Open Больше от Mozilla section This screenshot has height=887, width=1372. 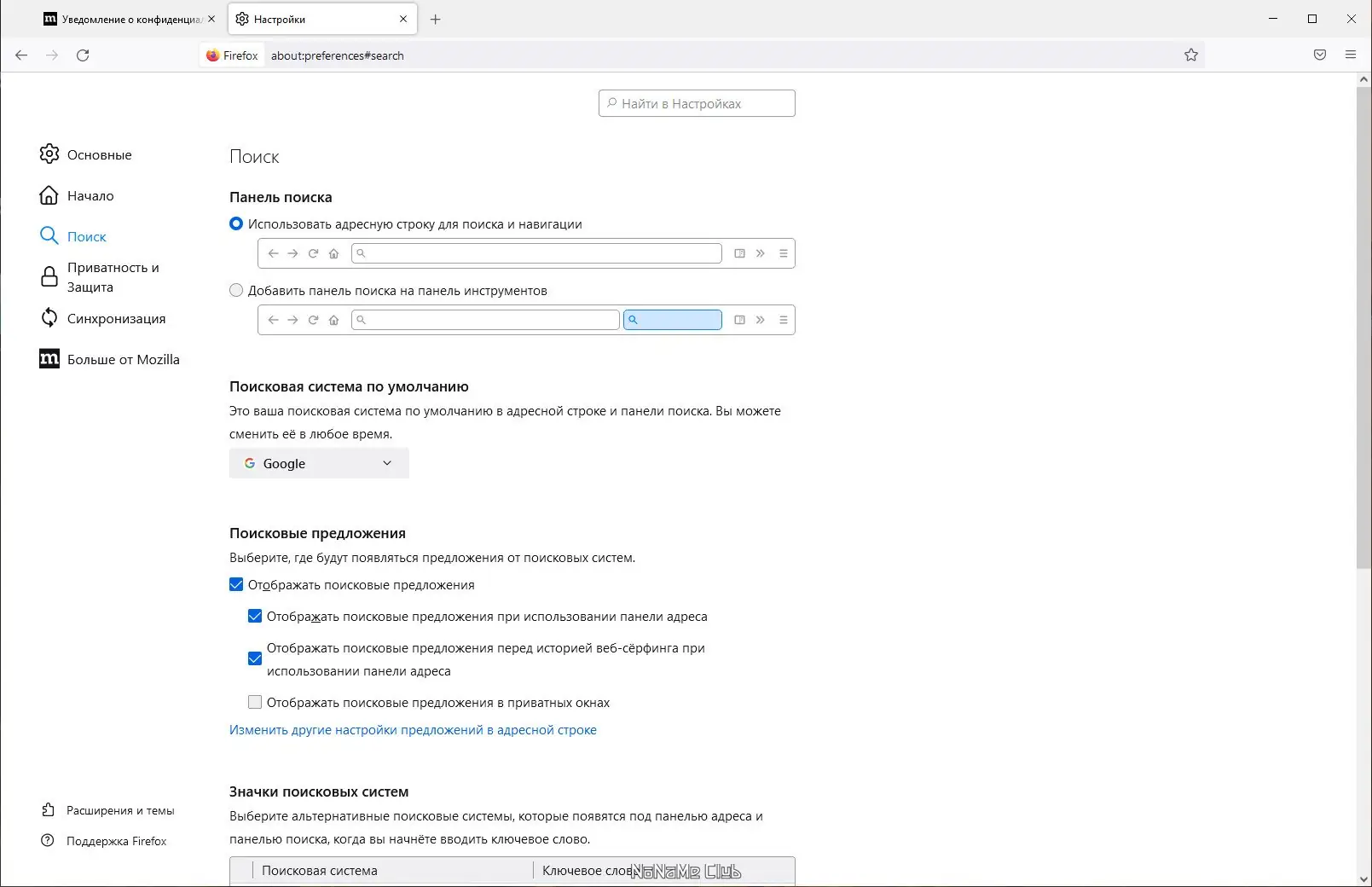tap(124, 360)
